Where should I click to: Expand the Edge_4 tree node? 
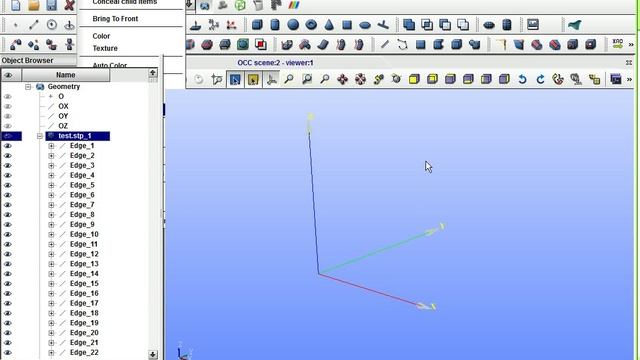51,175
